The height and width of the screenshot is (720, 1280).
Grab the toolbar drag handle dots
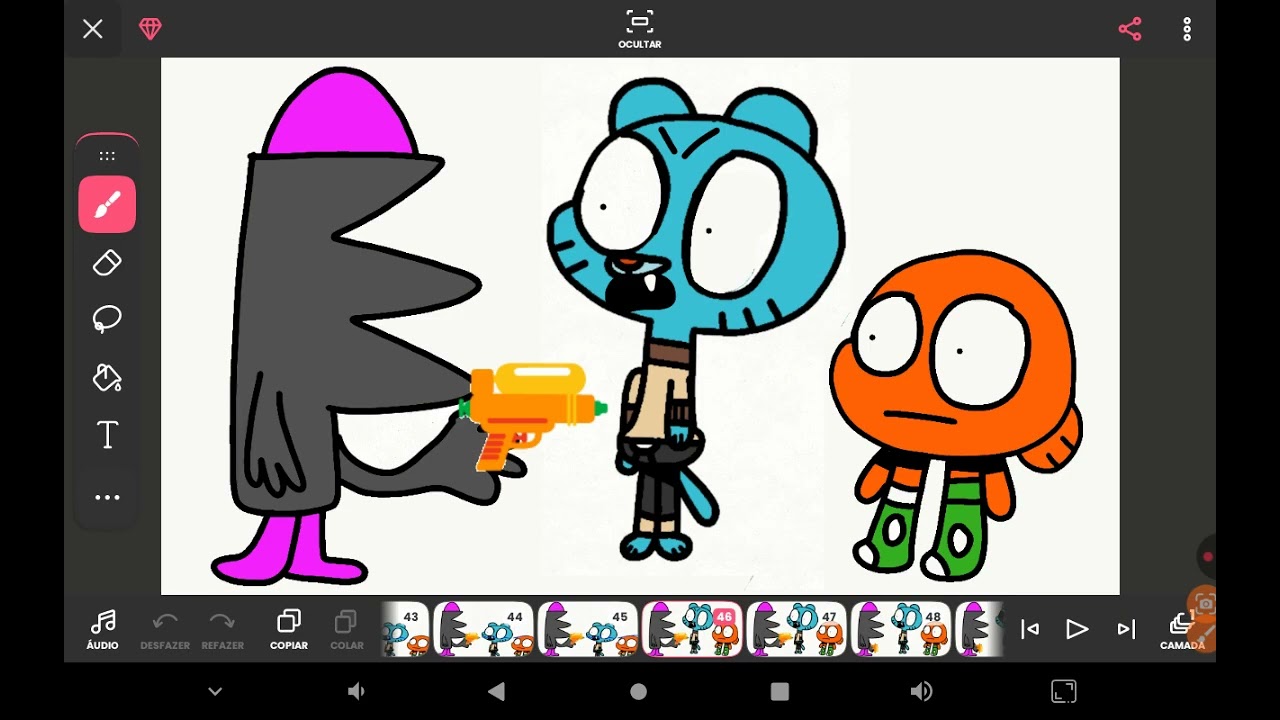(x=107, y=156)
